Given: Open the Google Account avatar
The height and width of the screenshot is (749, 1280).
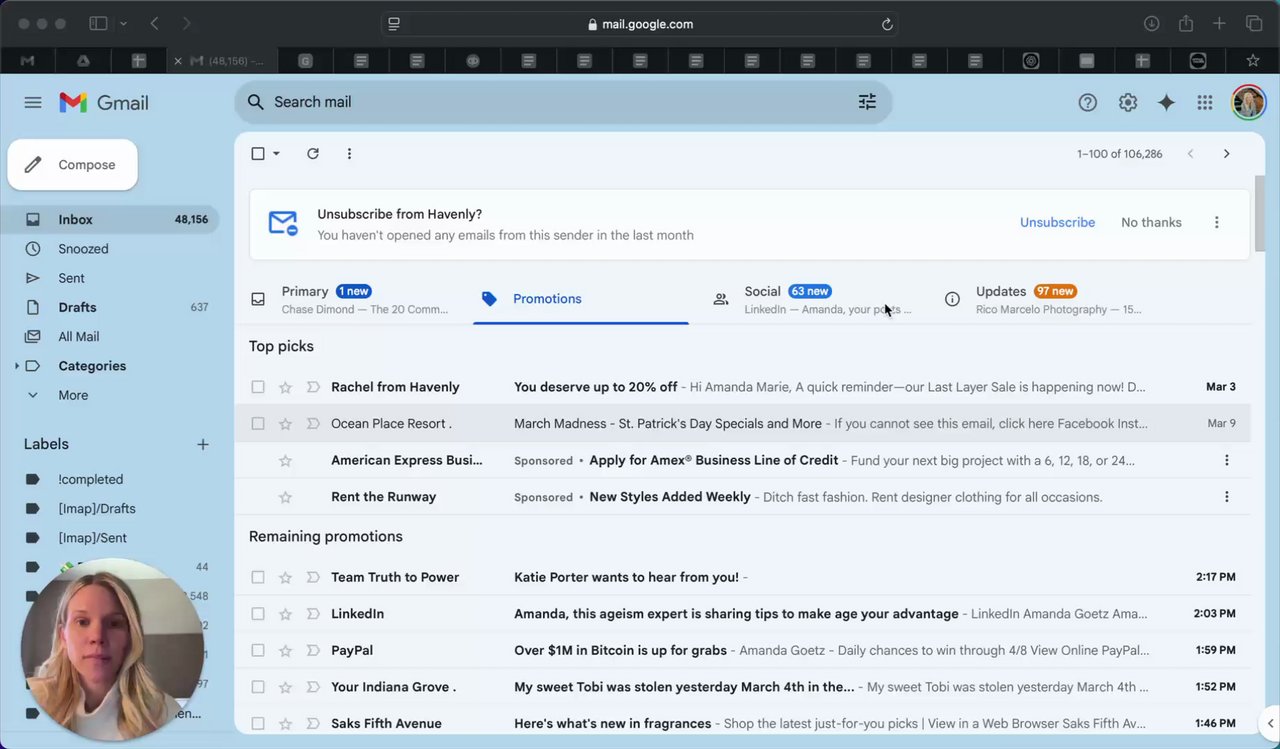Looking at the screenshot, I should coord(1248,102).
